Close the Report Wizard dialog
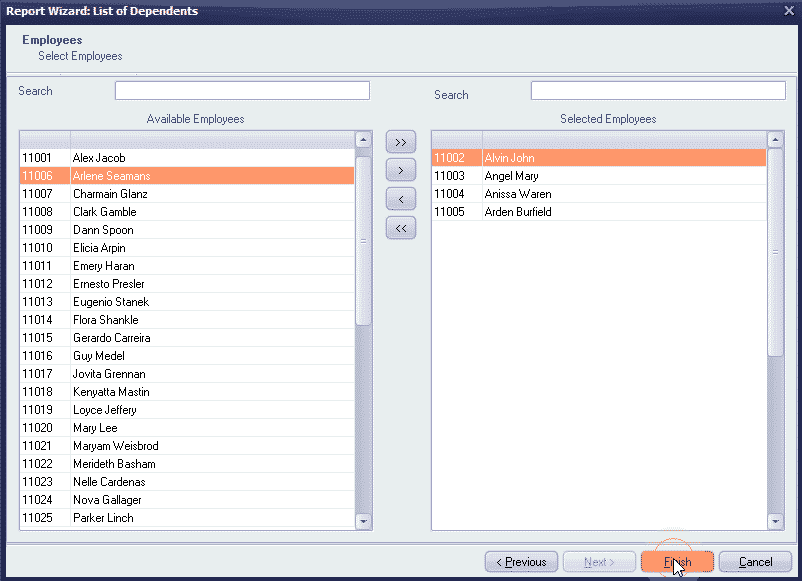Viewport: 802px width, 581px height. (x=787, y=11)
